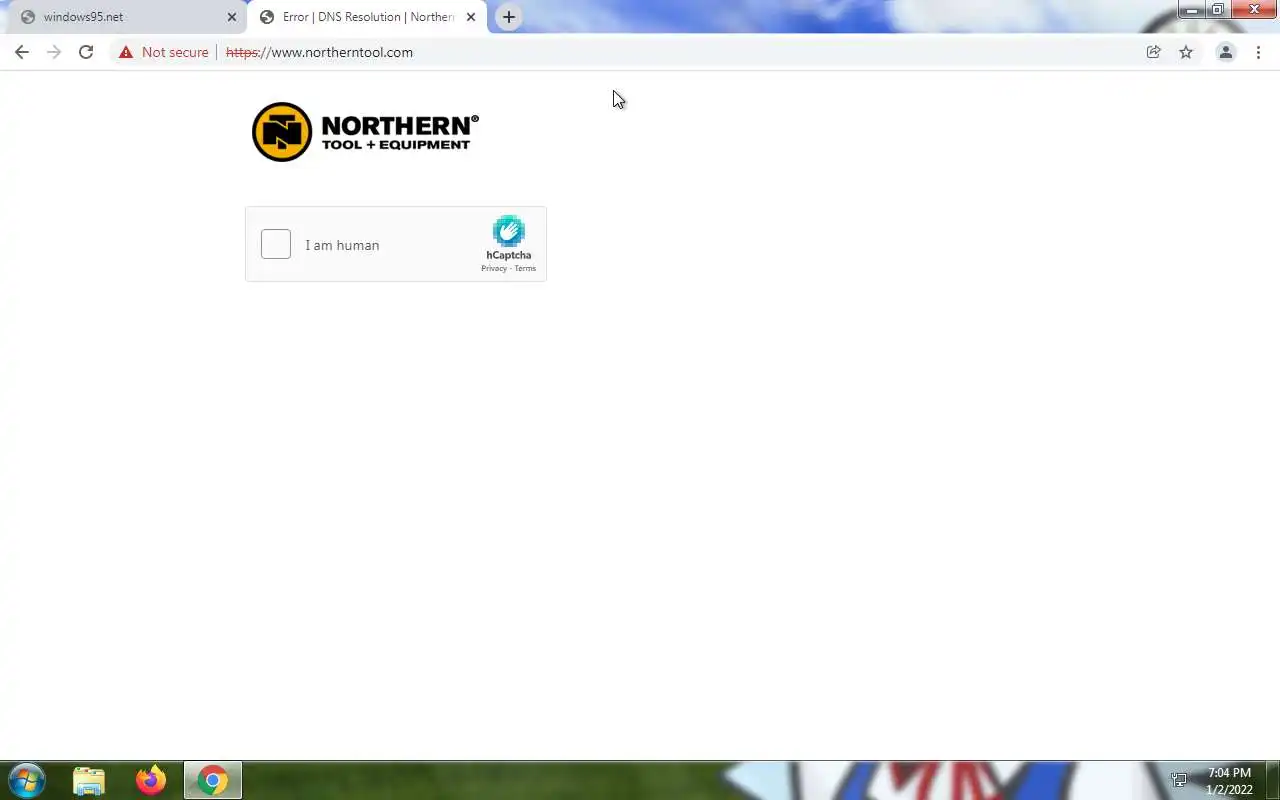Image resolution: width=1280 pixels, height=800 pixels.
Task: Launch File Explorer from taskbar
Action: point(89,780)
